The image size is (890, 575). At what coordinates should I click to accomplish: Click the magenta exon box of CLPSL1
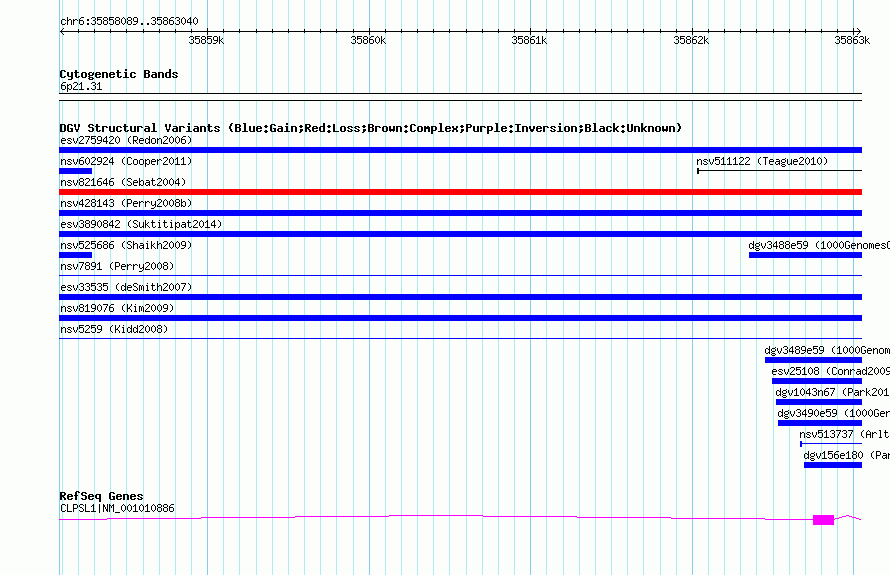pos(823,519)
